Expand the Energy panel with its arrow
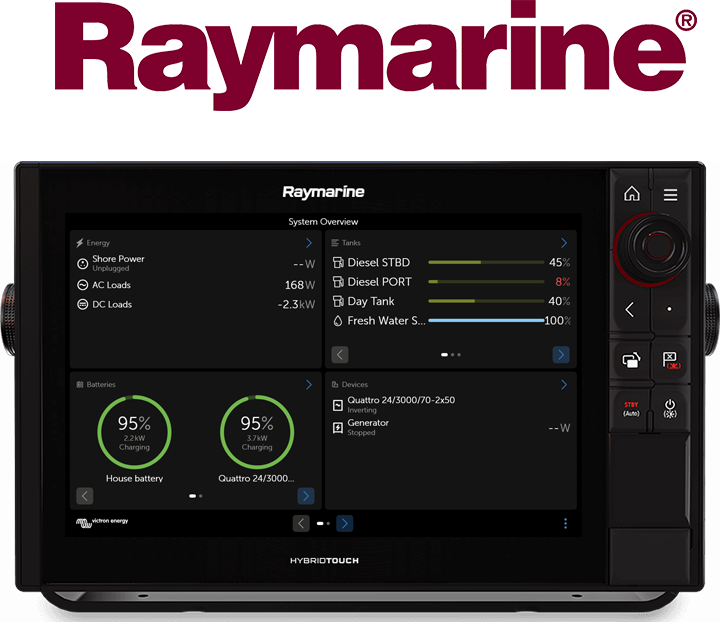Screen dimensions: 720x622 point(308,243)
